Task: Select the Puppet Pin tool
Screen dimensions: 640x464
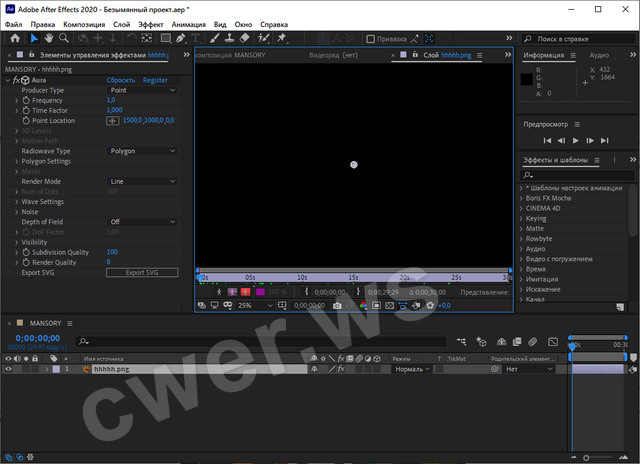Action: pyautogui.click(x=282, y=39)
